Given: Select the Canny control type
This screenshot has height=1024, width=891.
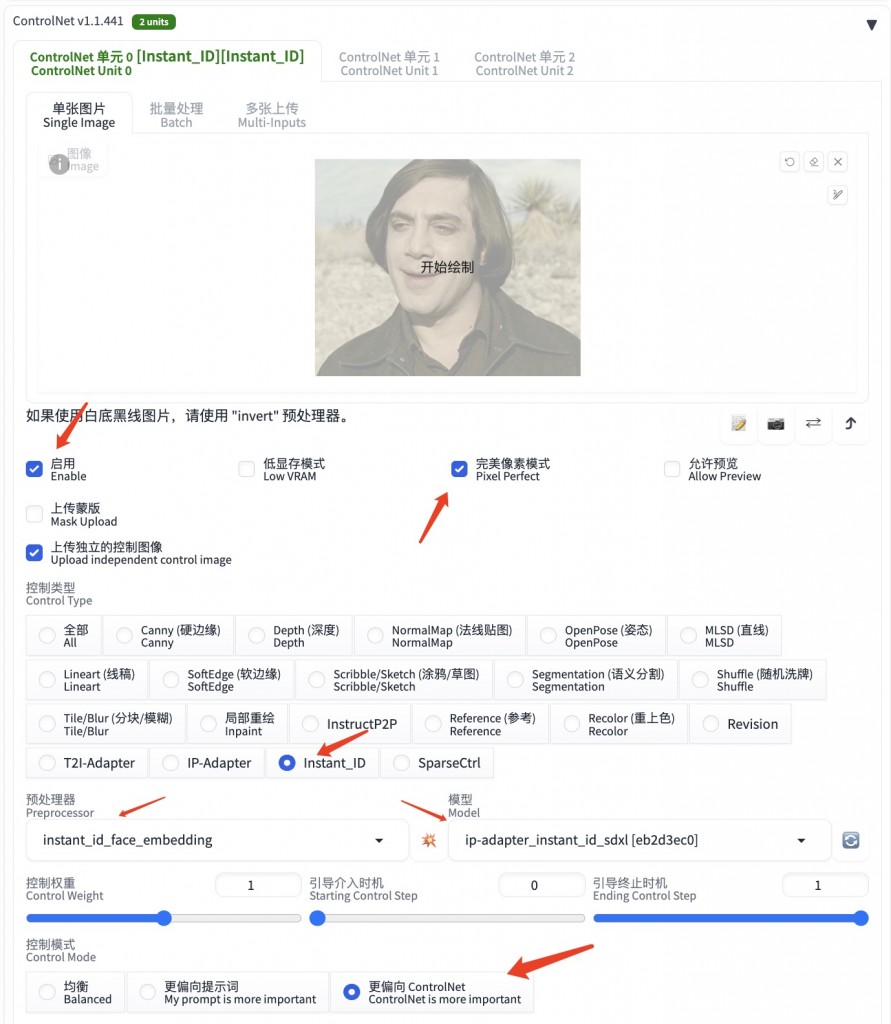Looking at the screenshot, I should pyautogui.click(x=169, y=635).
